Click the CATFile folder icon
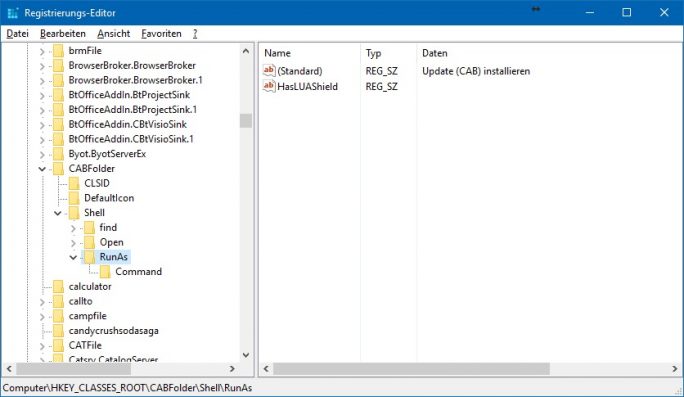The height and width of the screenshot is (397, 684). pyautogui.click(x=58, y=346)
